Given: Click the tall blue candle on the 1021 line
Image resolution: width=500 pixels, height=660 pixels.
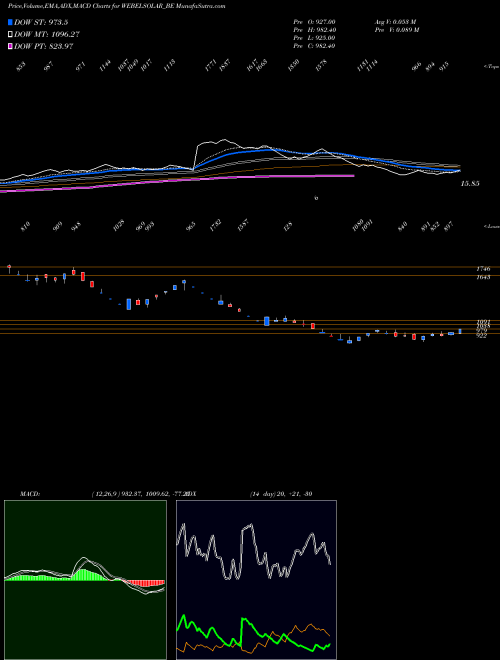Looking at the screenshot, I should (x=266, y=321).
